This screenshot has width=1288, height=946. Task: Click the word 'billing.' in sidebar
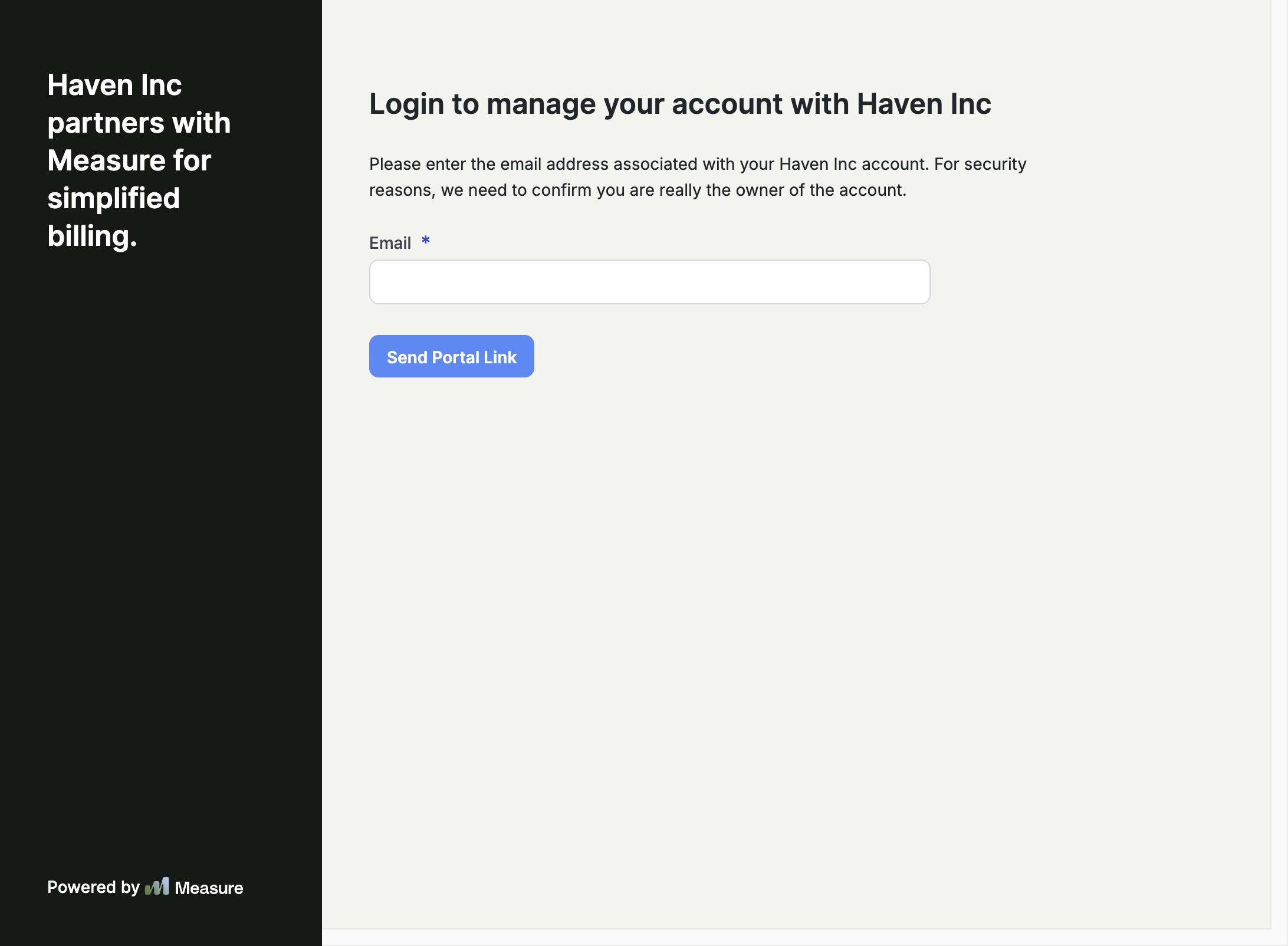click(92, 236)
